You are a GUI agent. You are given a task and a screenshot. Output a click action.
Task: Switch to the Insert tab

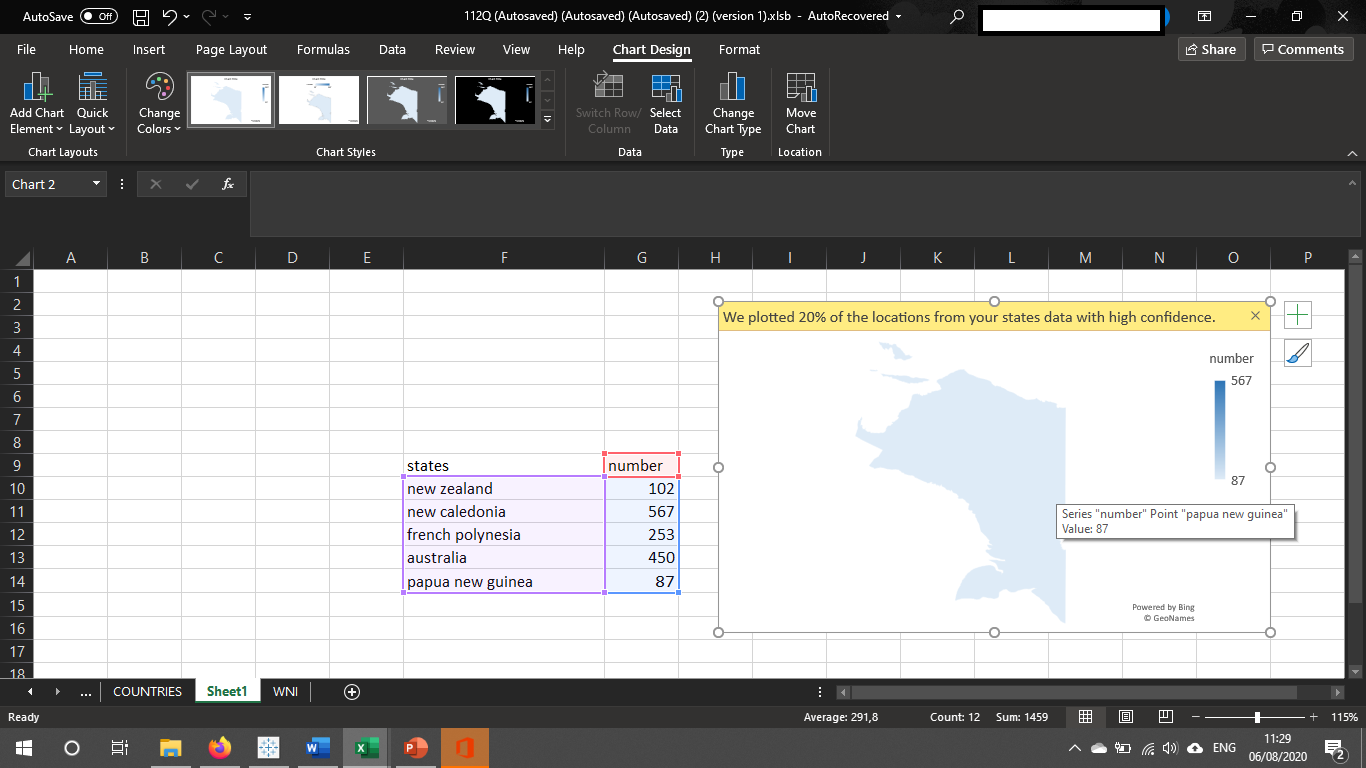point(149,49)
